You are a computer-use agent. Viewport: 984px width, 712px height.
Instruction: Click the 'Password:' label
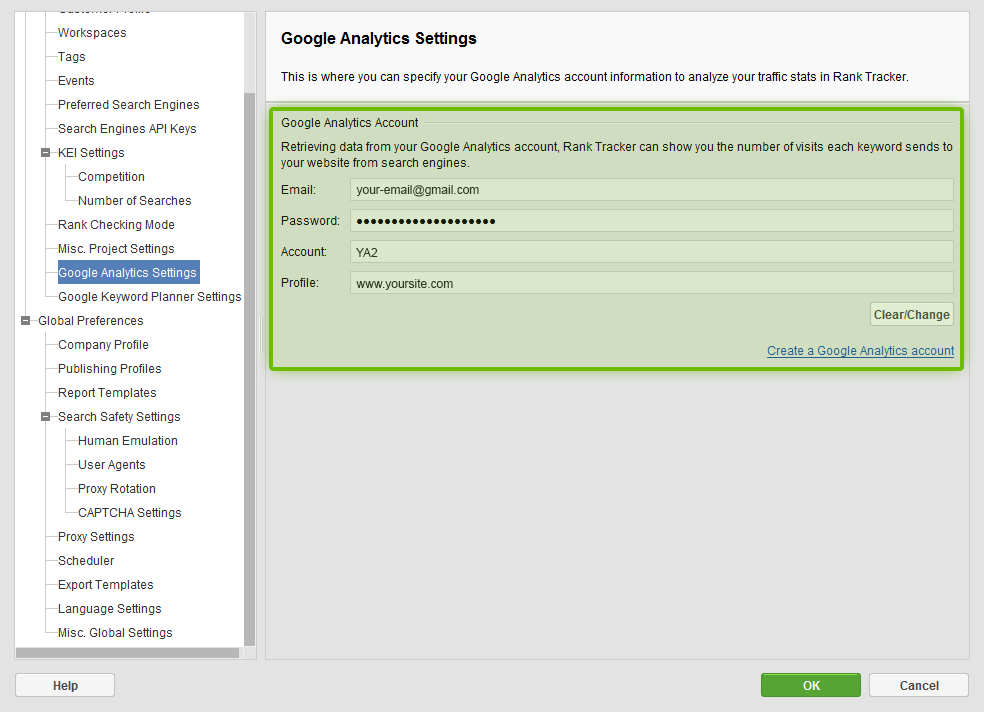click(310, 221)
